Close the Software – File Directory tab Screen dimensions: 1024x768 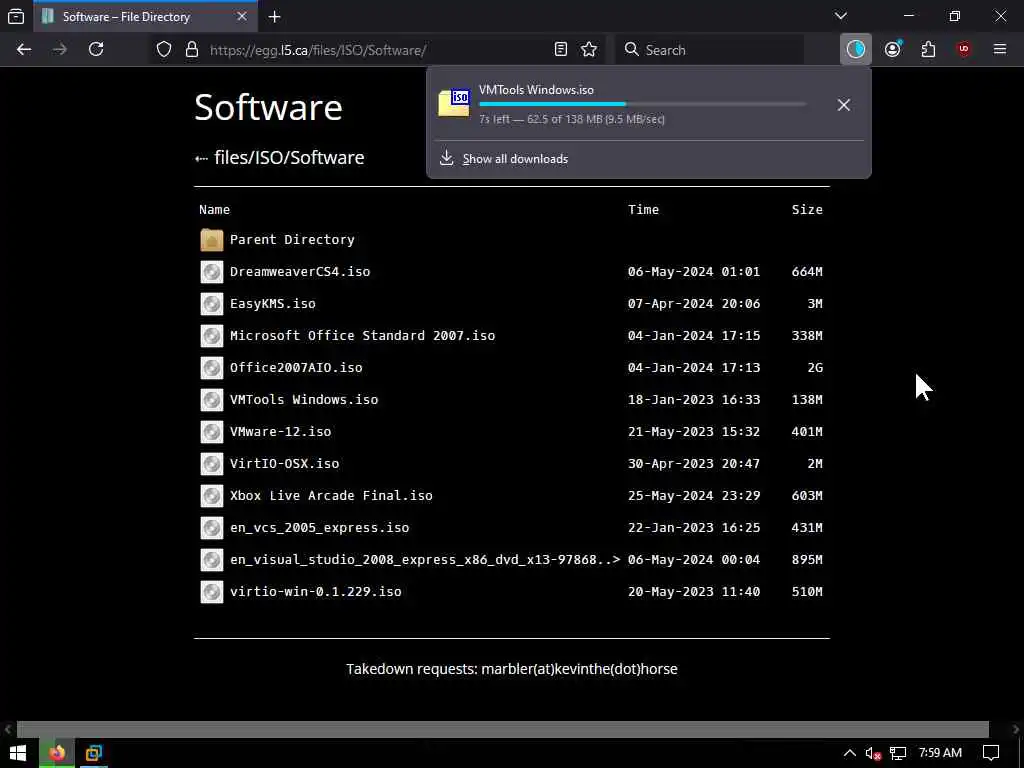coord(242,16)
